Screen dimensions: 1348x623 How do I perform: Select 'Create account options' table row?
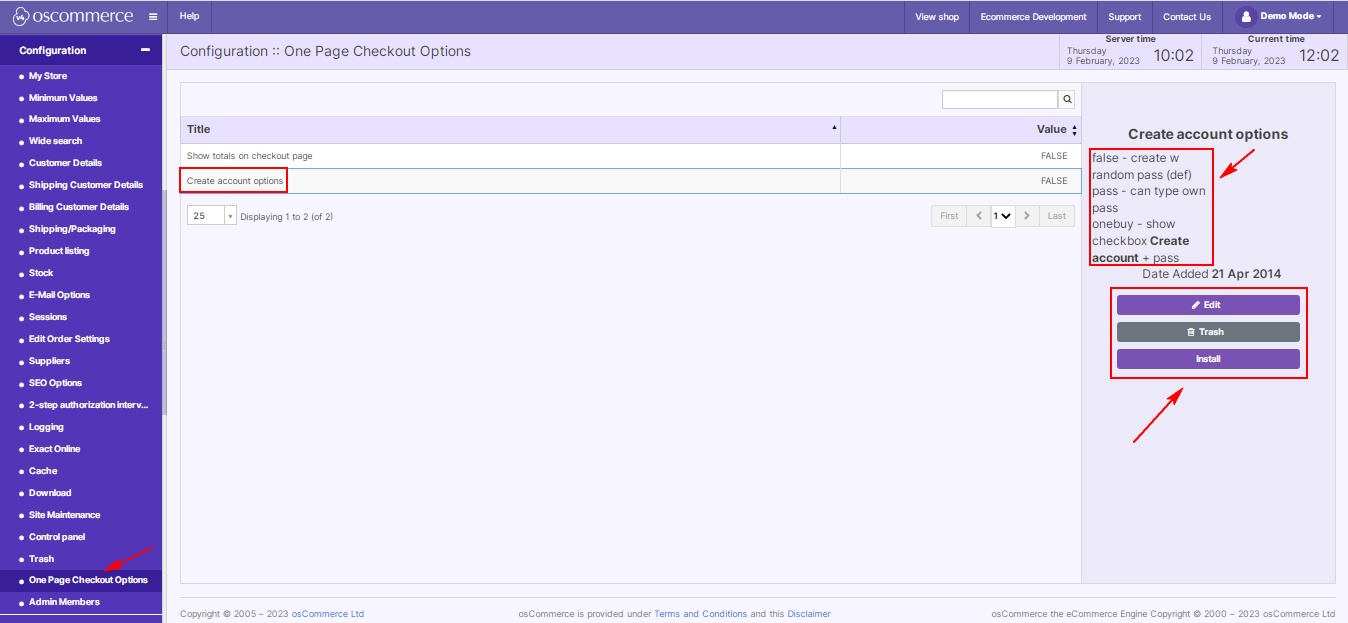coord(631,181)
